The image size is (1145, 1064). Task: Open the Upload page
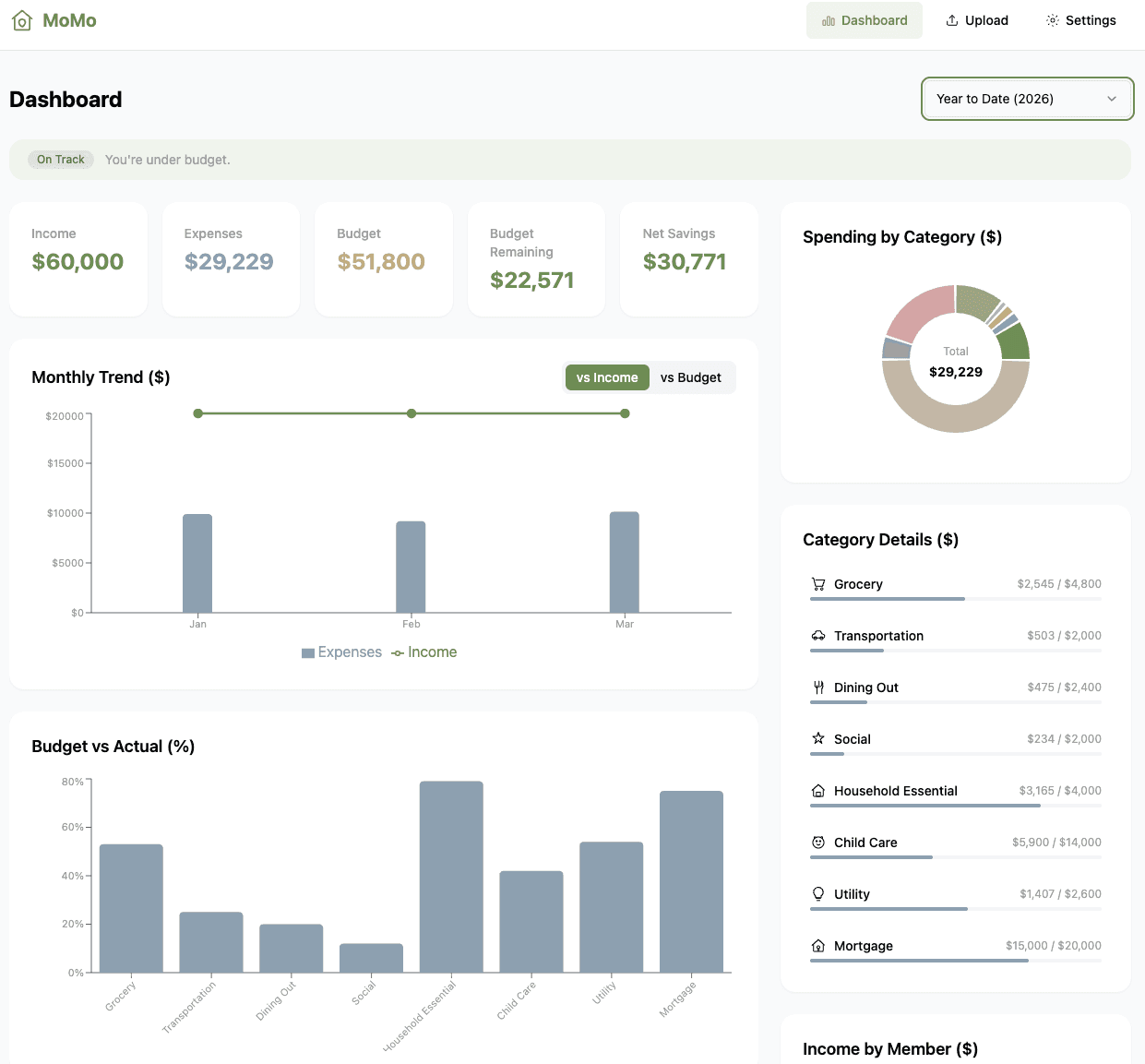point(976,19)
